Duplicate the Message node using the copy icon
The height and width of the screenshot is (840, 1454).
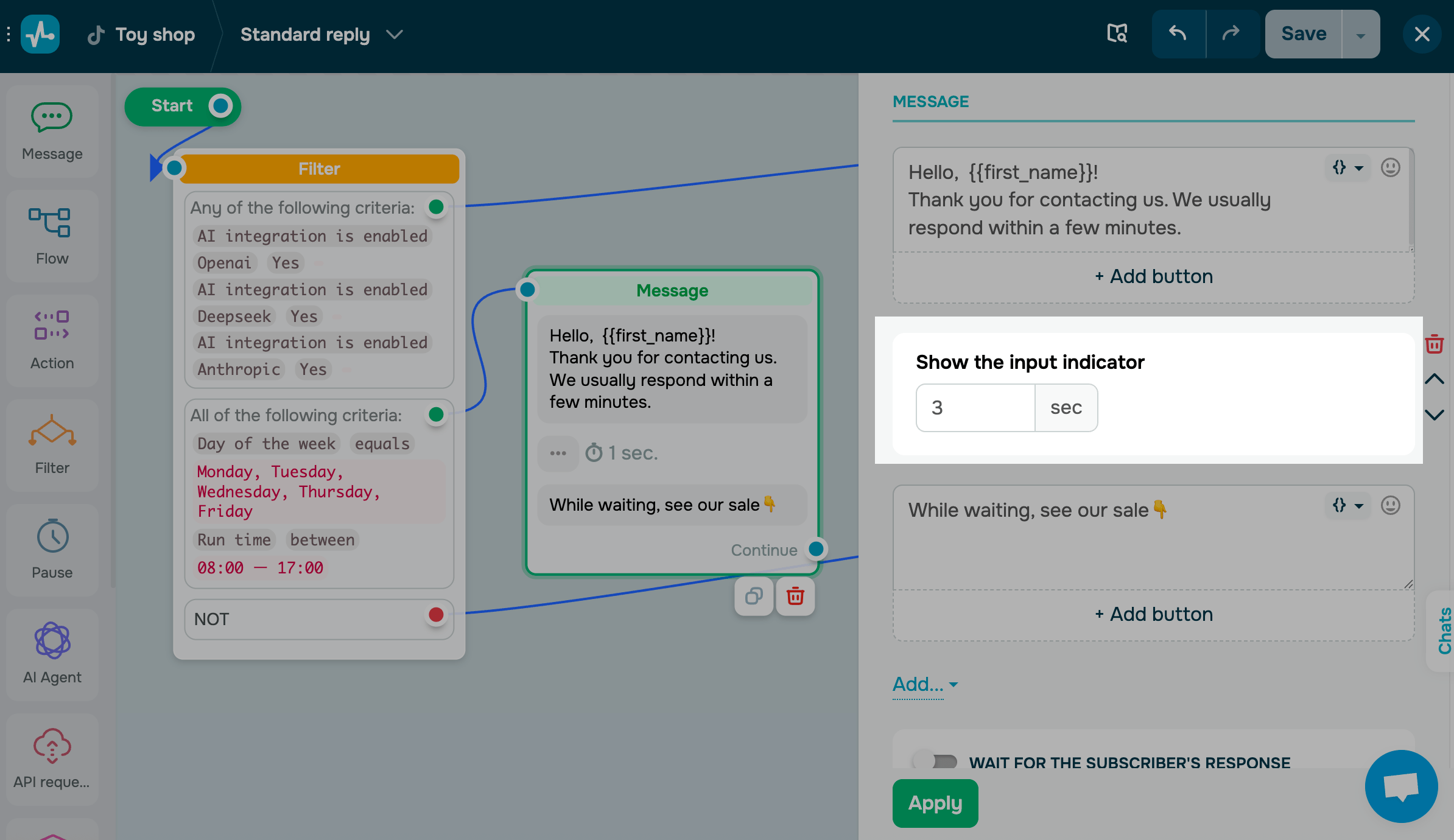tap(754, 597)
